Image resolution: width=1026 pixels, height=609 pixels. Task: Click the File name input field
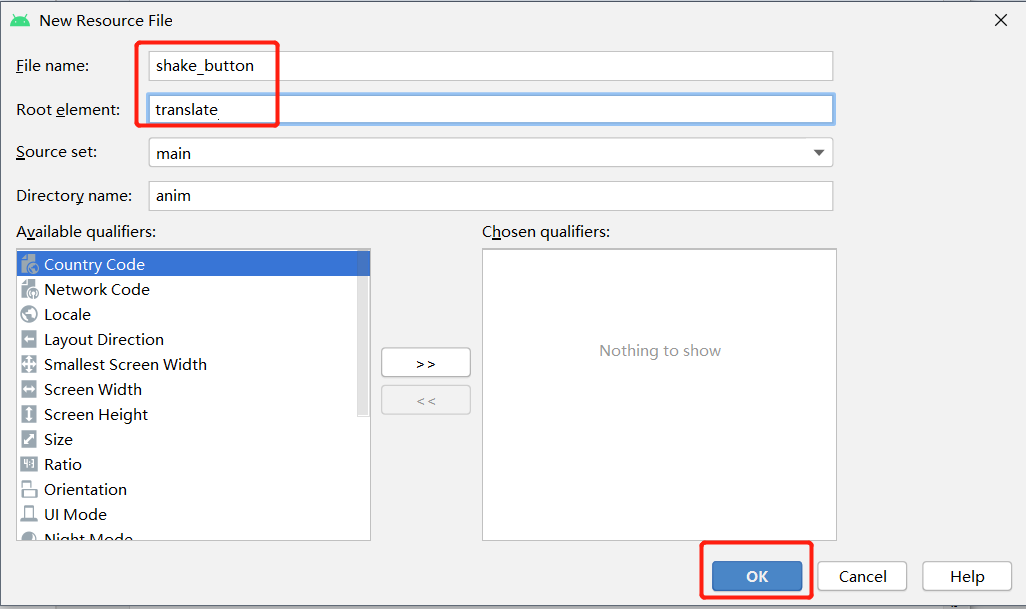(x=491, y=65)
